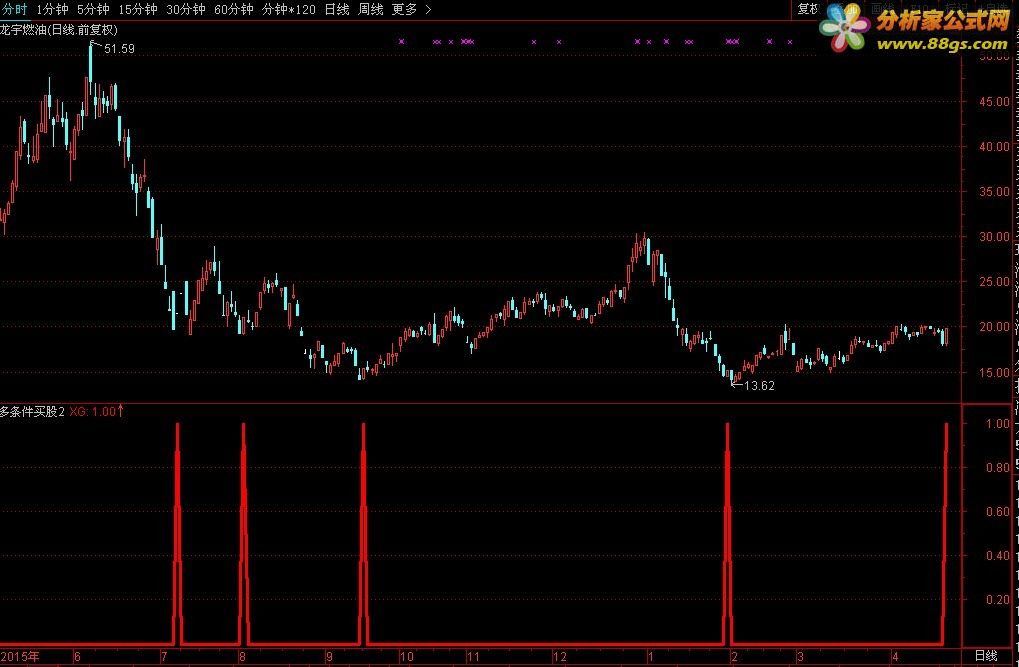The image size is (1019, 667).
Task: Click the 日线 period button in bottom-right corner
Action: [x=985, y=655]
